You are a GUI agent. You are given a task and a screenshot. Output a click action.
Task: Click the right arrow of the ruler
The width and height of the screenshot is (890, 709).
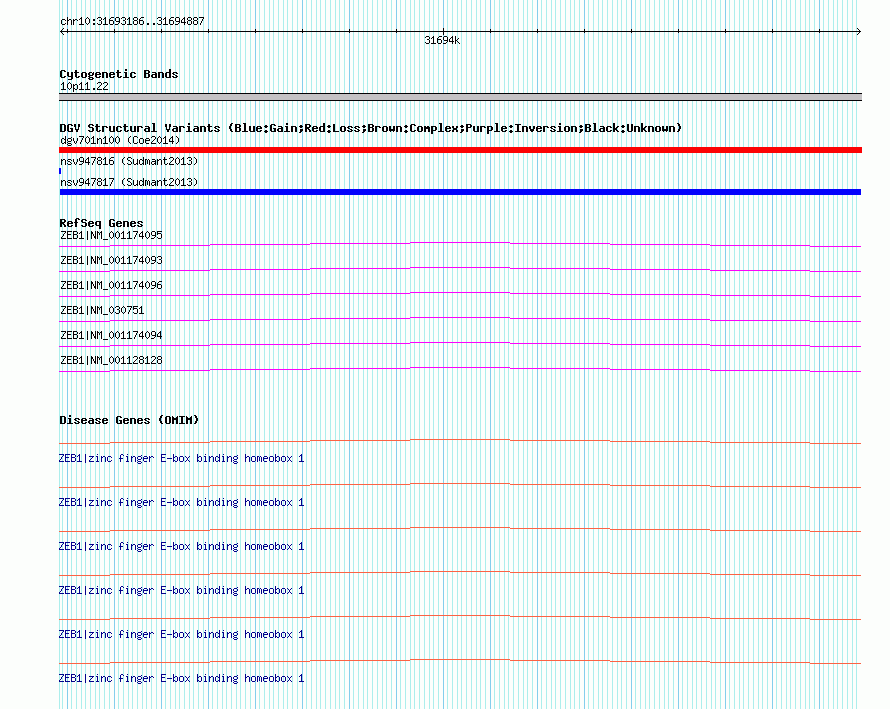(858, 32)
